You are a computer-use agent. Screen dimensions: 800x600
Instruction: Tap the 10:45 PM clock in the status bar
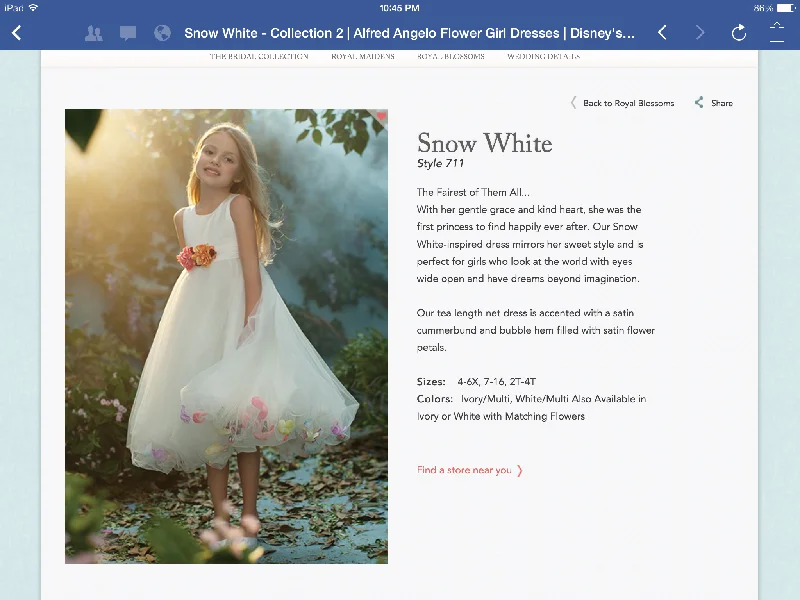(x=399, y=8)
